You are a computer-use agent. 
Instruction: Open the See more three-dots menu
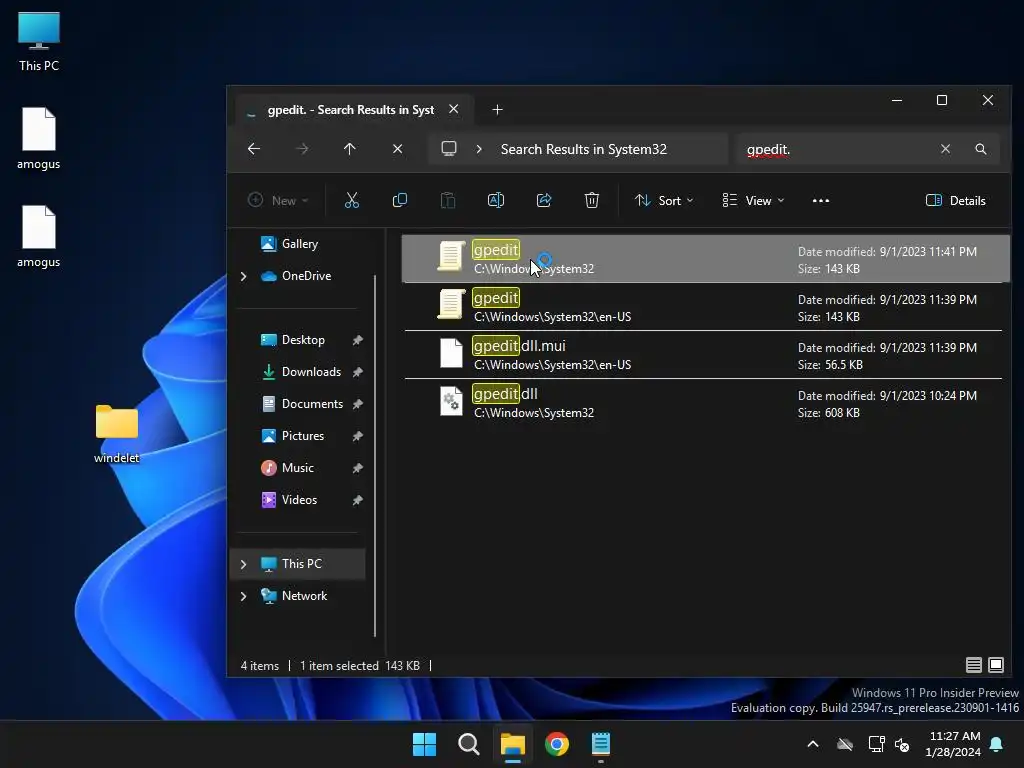point(821,200)
